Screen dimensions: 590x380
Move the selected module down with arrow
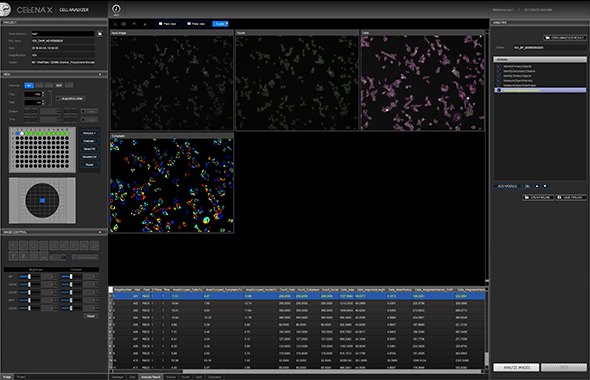tap(545, 186)
